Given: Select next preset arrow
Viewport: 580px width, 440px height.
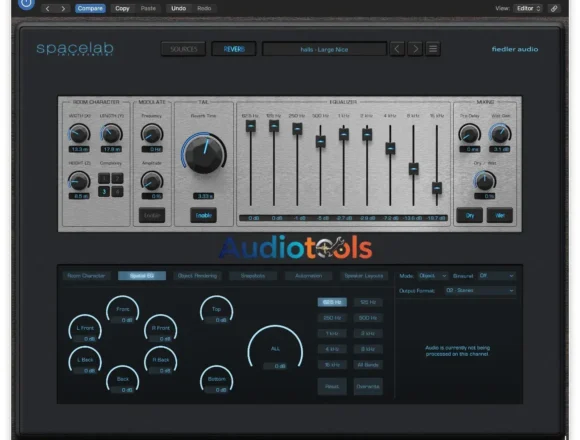Looking at the screenshot, I should pyautogui.click(x=415, y=49).
